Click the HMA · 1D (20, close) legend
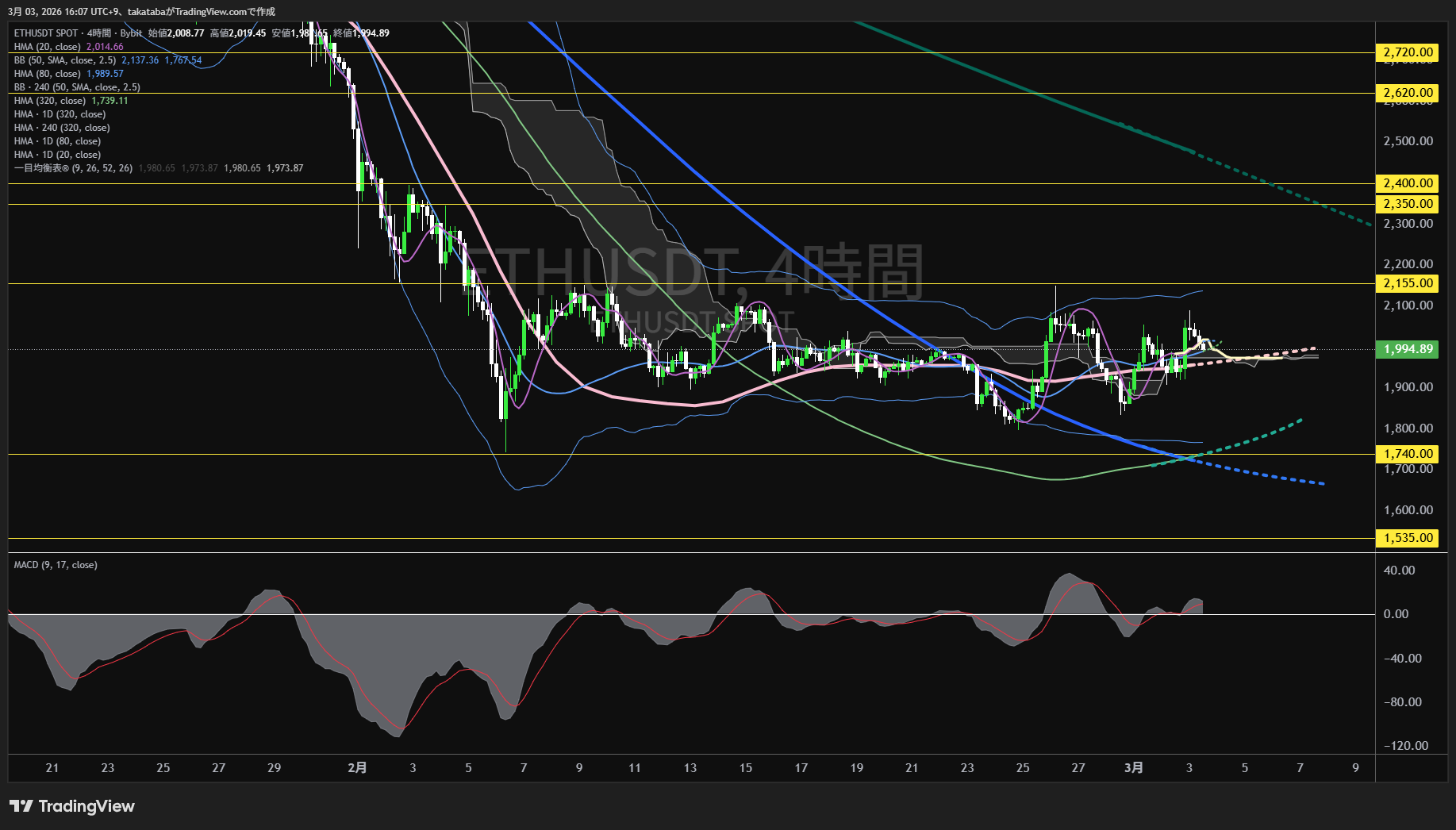This screenshot has width=1456, height=830. coord(57,155)
